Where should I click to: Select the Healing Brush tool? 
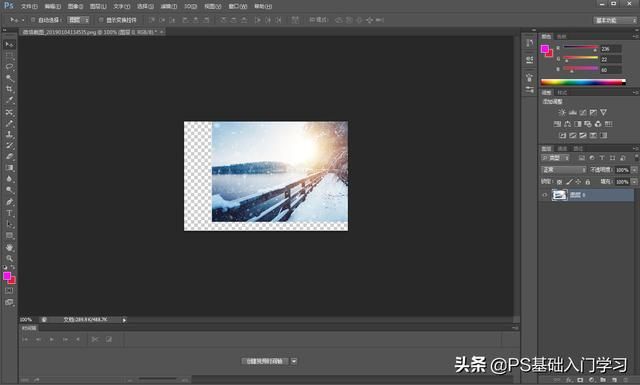click(x=9, y=111)
